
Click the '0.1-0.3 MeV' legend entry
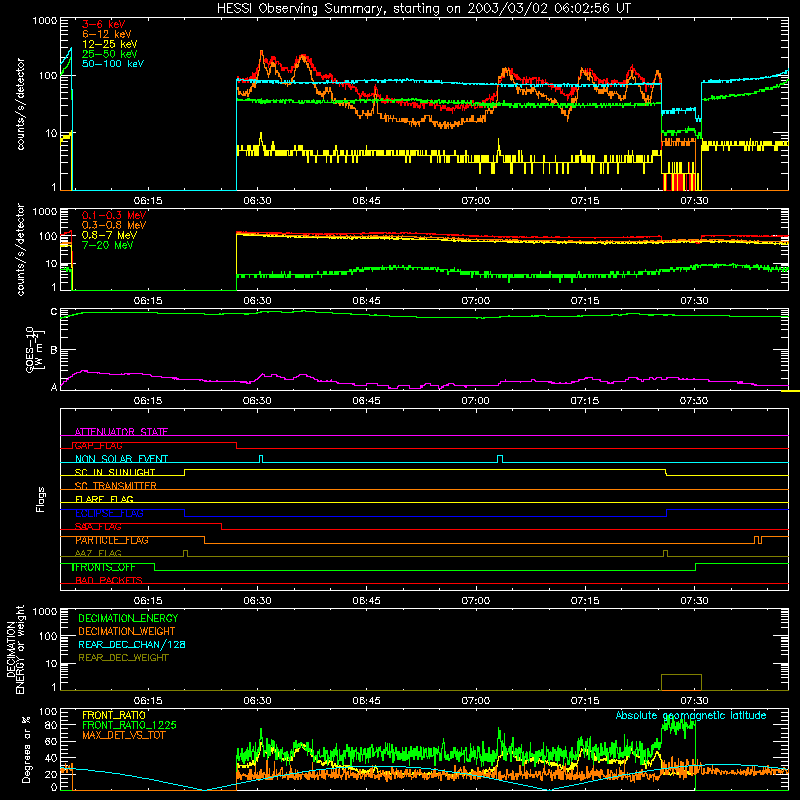coord(114,215)
